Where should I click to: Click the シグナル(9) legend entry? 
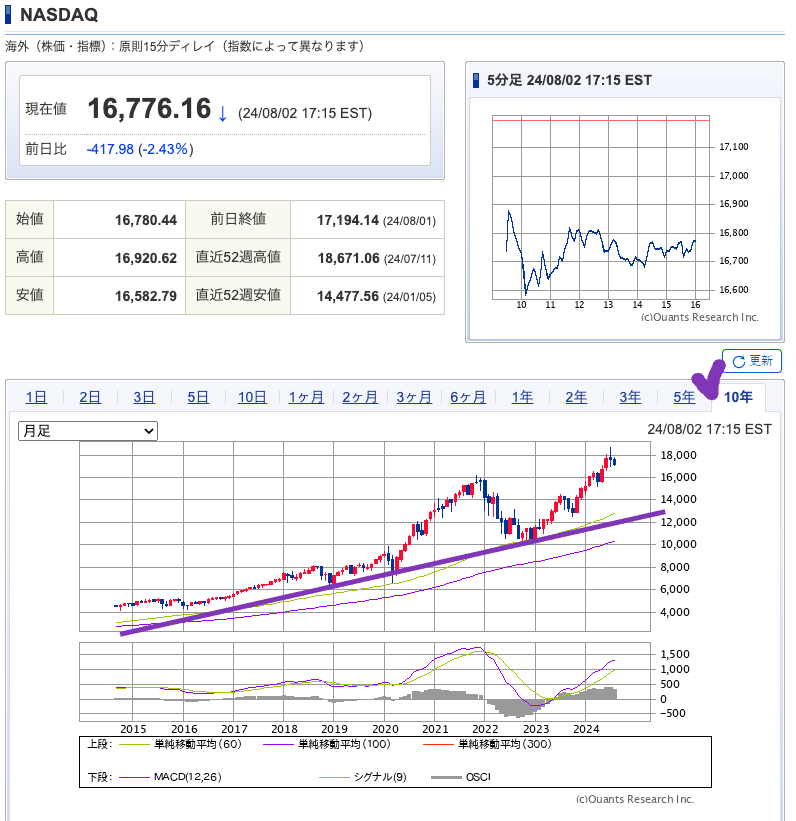[x=362, y=777]
